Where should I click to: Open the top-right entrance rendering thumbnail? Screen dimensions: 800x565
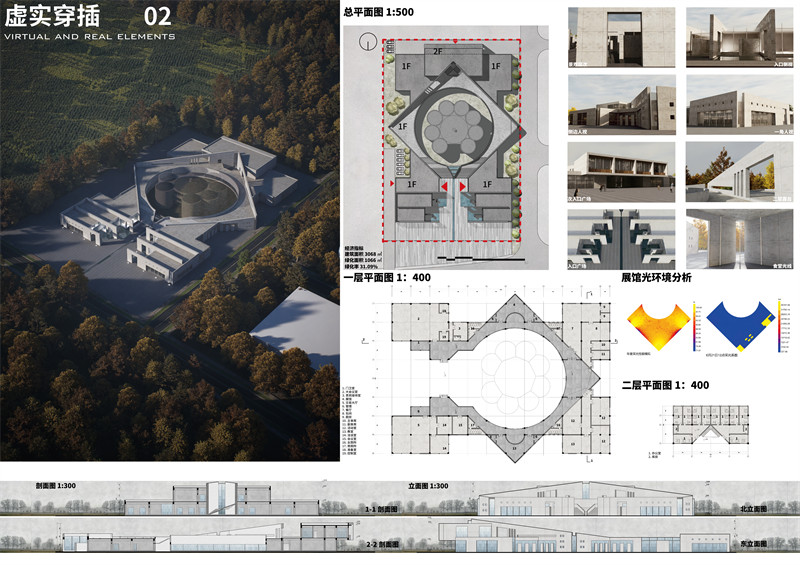click(735, 37)
